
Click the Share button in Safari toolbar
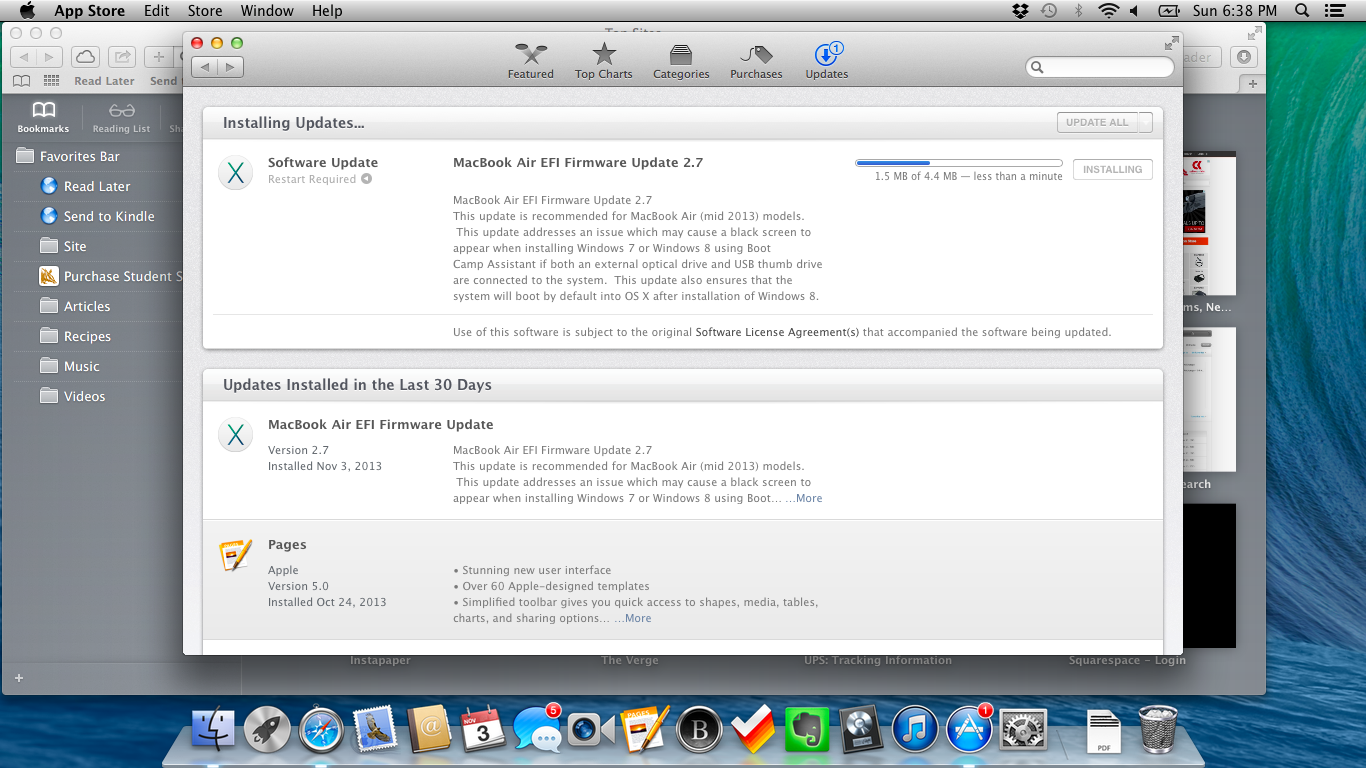(x=122, y=57)
